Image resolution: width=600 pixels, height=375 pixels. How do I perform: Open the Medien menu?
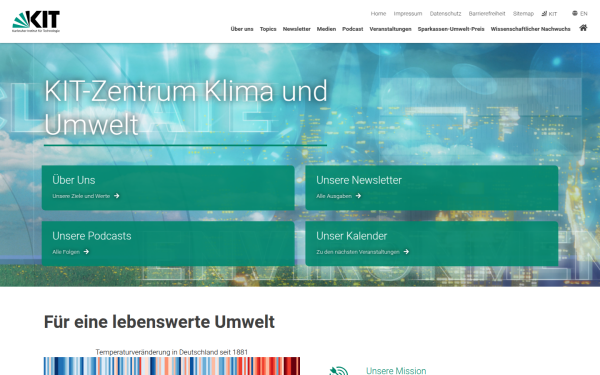pos(326,29)
